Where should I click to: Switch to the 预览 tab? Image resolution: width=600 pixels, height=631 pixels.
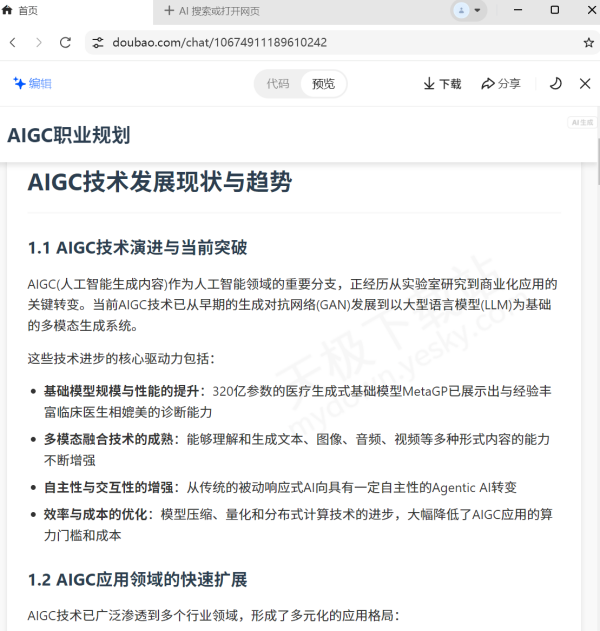tap(324, 84)
